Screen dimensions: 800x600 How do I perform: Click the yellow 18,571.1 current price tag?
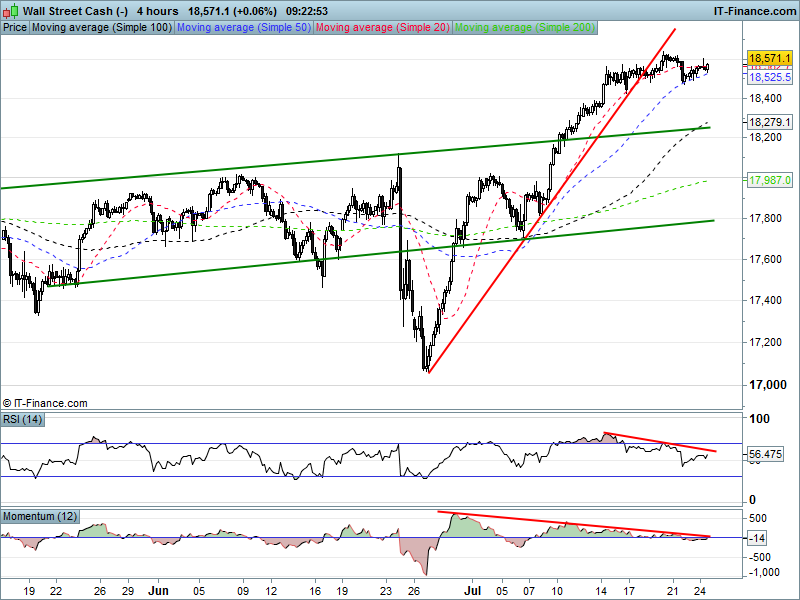770,58
